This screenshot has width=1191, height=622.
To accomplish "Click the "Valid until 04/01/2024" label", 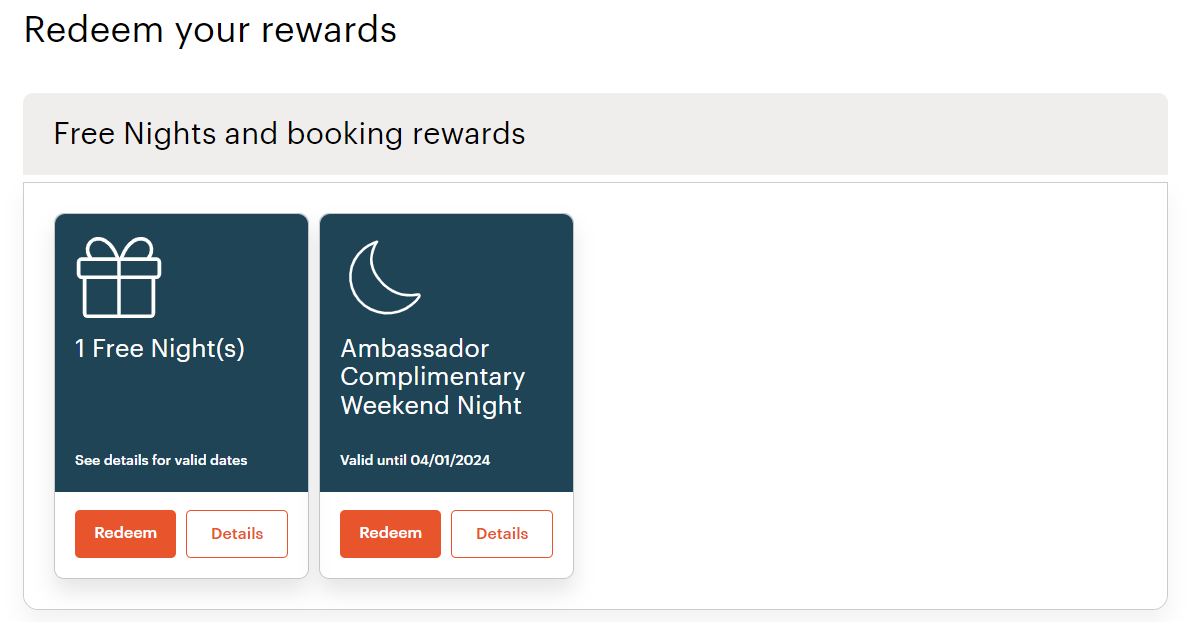I will click(415, 460).
